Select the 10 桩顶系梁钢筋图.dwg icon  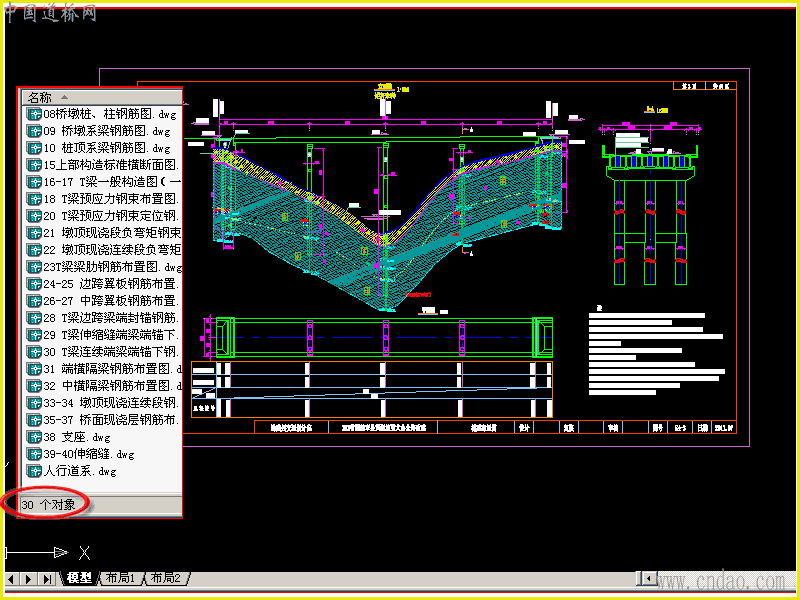point(34,148)
